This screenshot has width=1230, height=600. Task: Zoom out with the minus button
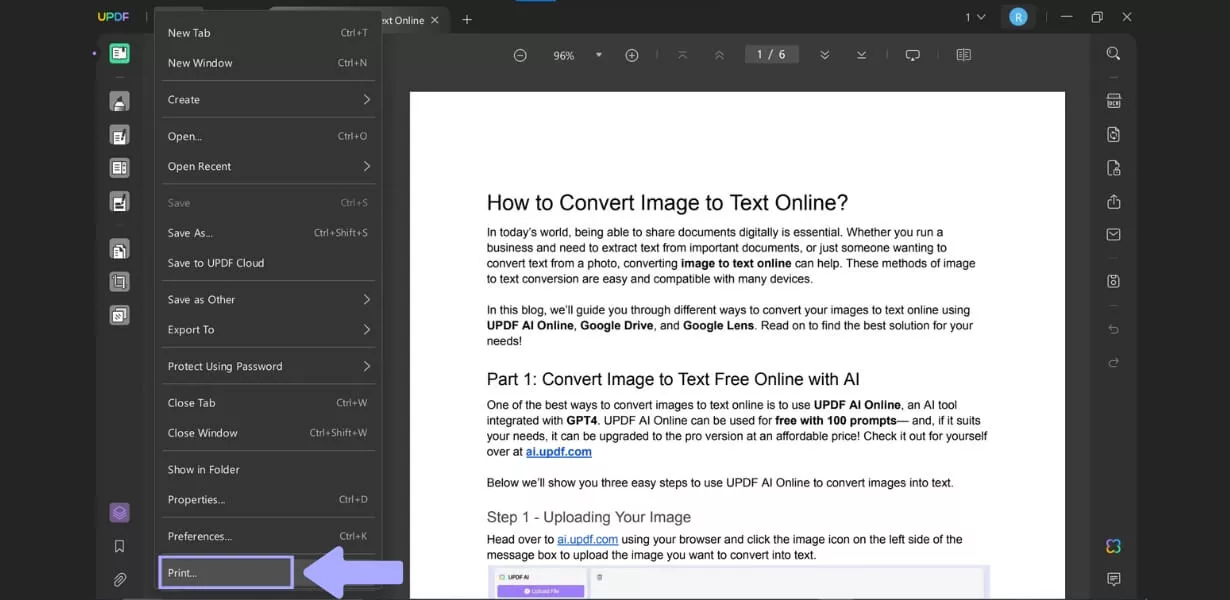point(520,55)
